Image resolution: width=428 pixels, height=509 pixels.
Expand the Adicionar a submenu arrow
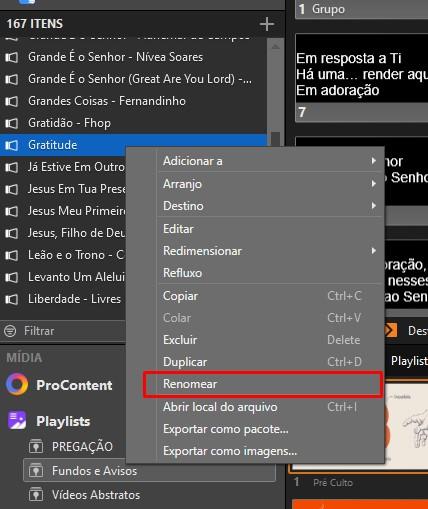point(373,161)
